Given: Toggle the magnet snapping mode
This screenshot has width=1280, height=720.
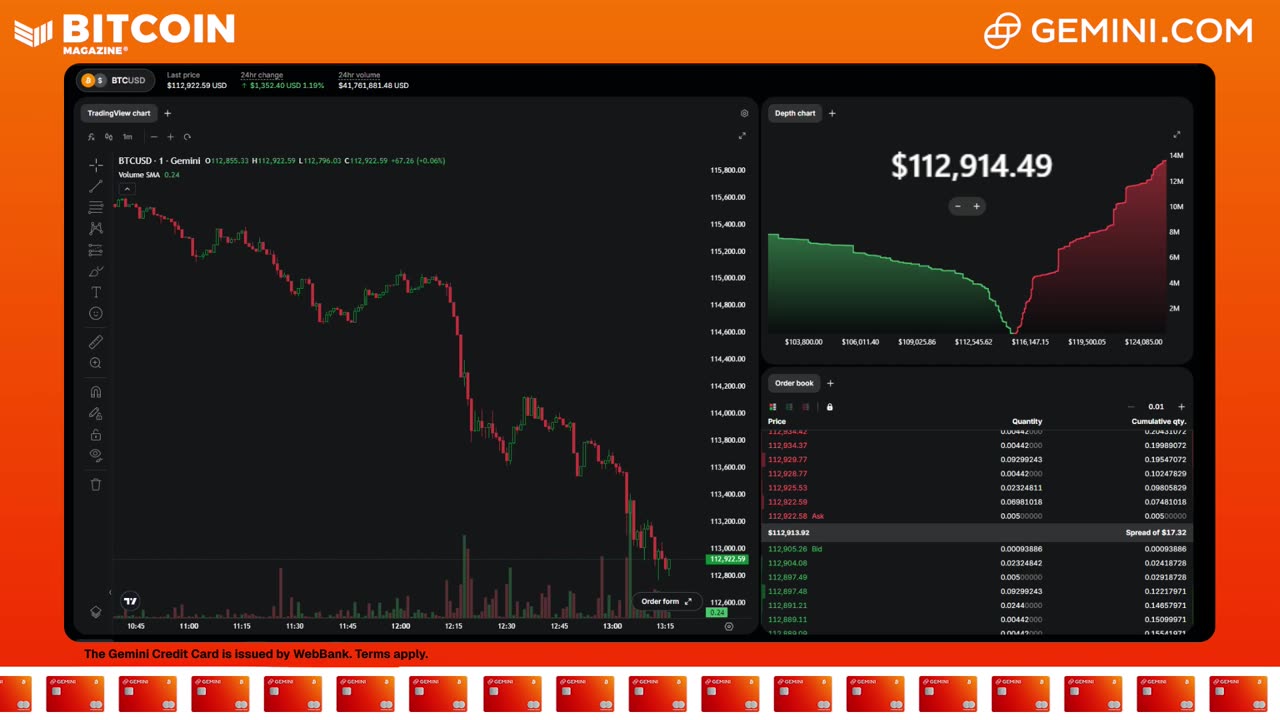Looking at the screenshot, I should click(96, 392).
